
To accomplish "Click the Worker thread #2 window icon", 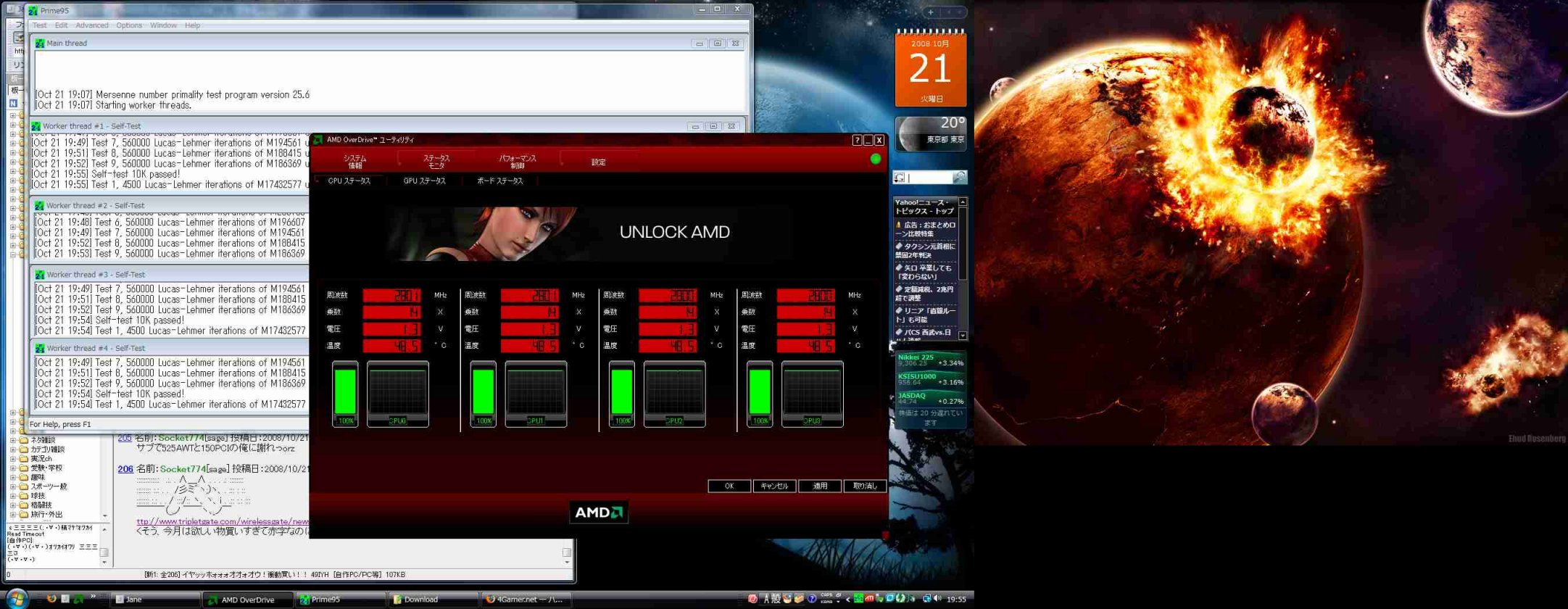I will pos(39,206).
